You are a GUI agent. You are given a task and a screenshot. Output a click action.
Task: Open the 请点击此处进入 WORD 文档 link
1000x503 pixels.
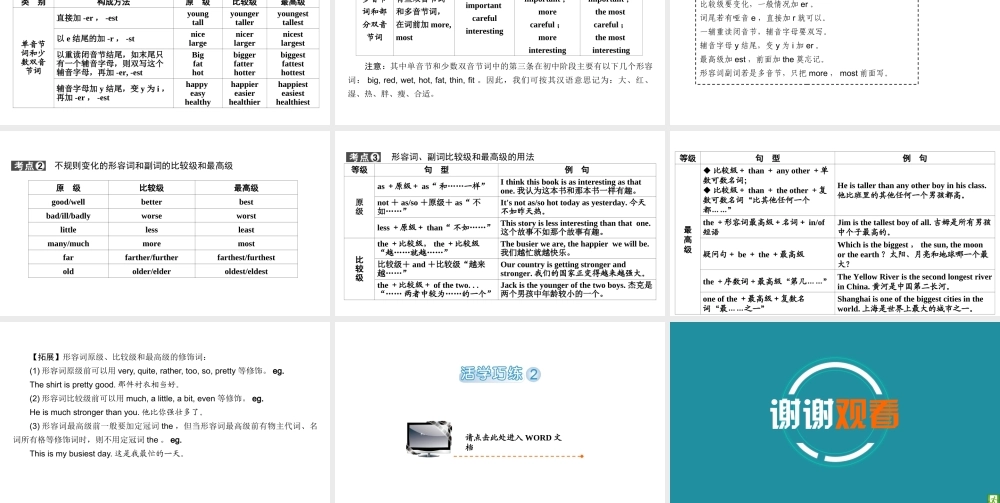click(513, 442)
